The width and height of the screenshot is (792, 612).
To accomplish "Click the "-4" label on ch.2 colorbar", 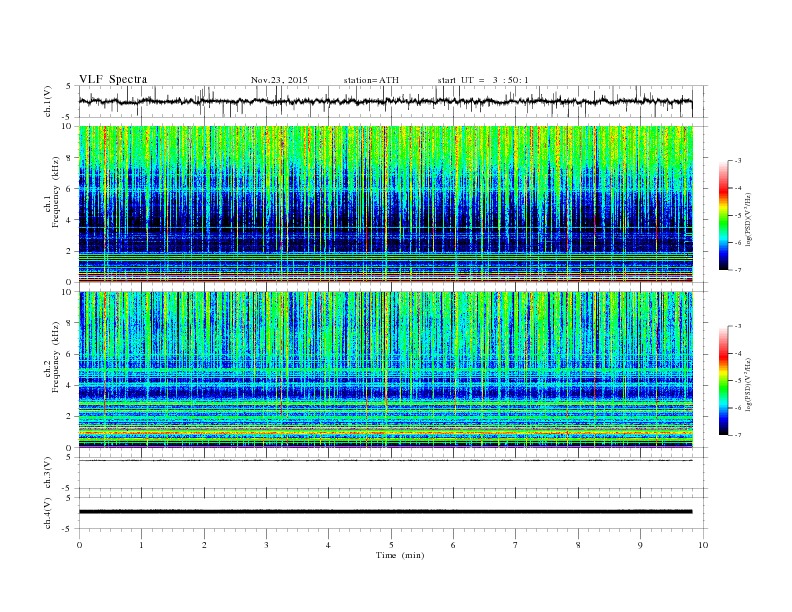I will tap(737, 353).
